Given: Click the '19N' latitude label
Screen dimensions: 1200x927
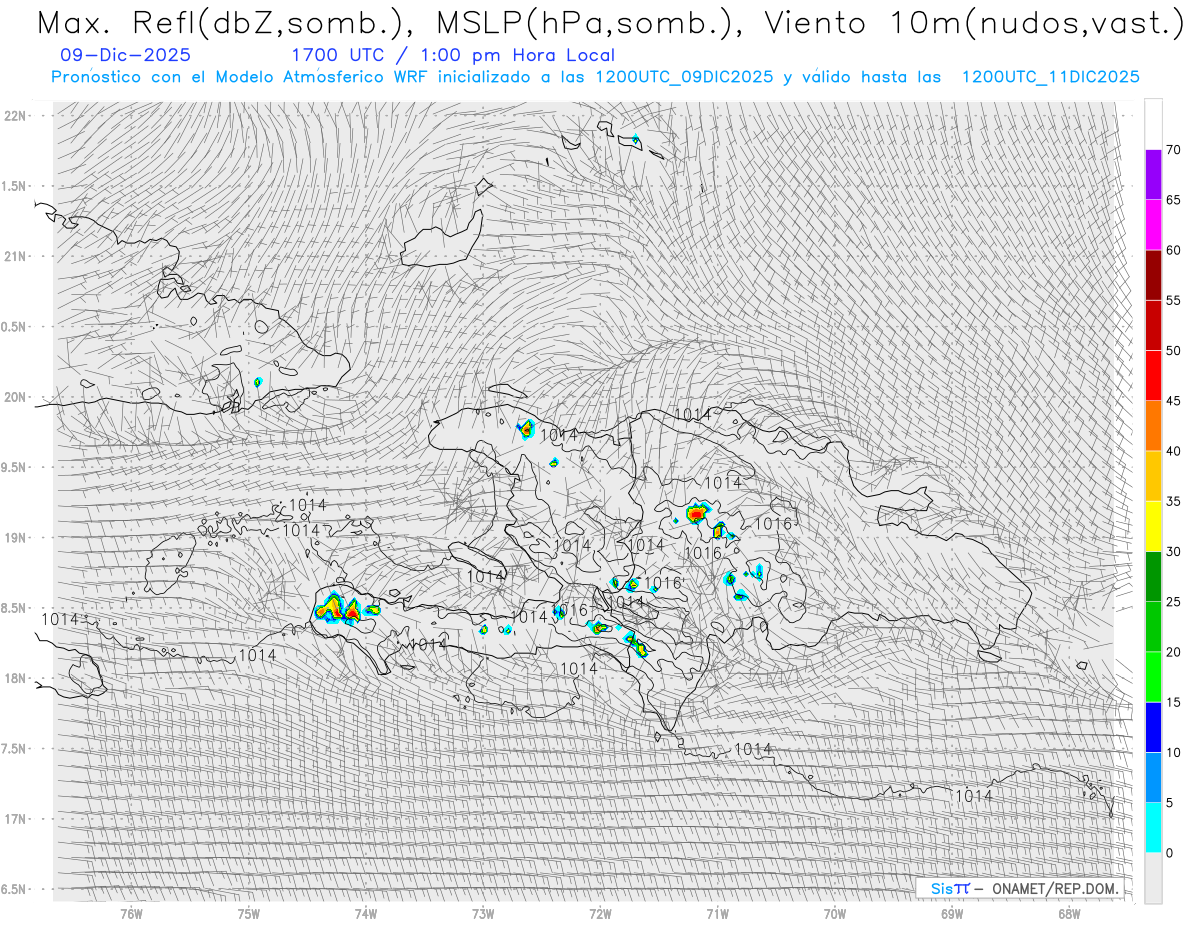Looking at the screenshot, I should [x=16, y=538].
